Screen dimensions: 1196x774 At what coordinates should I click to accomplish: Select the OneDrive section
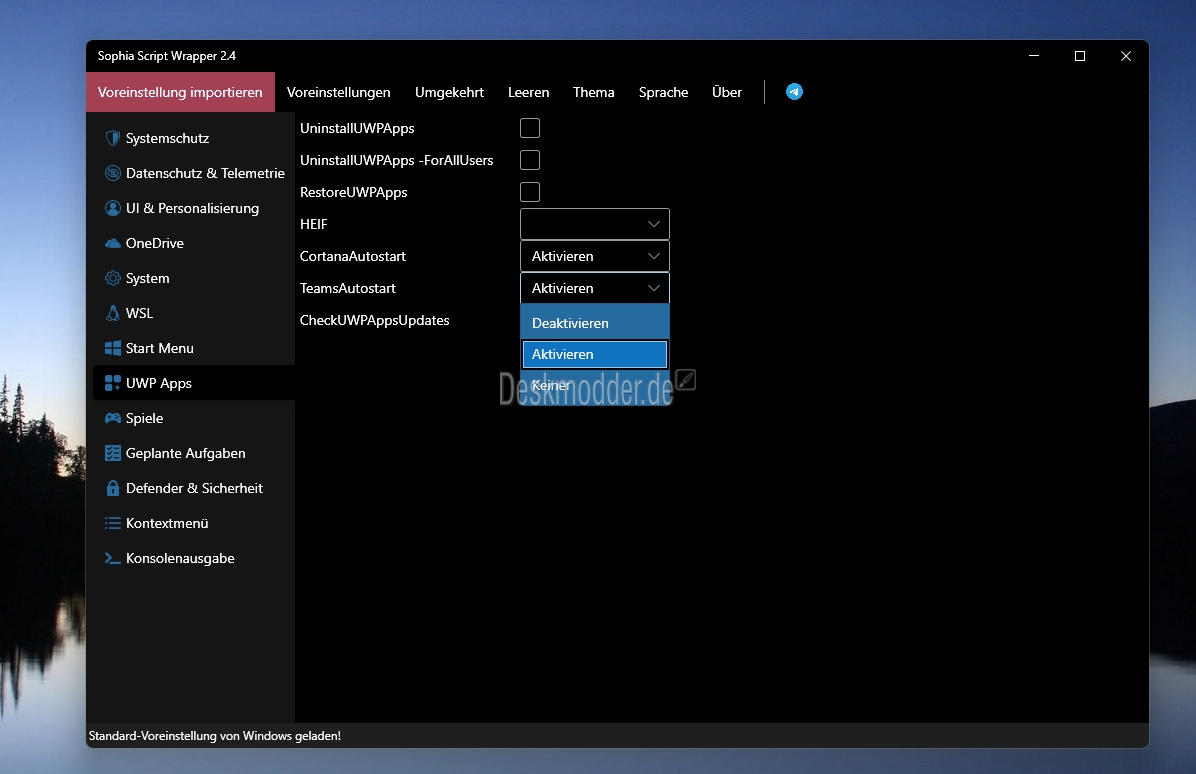[x=194, y=243]
